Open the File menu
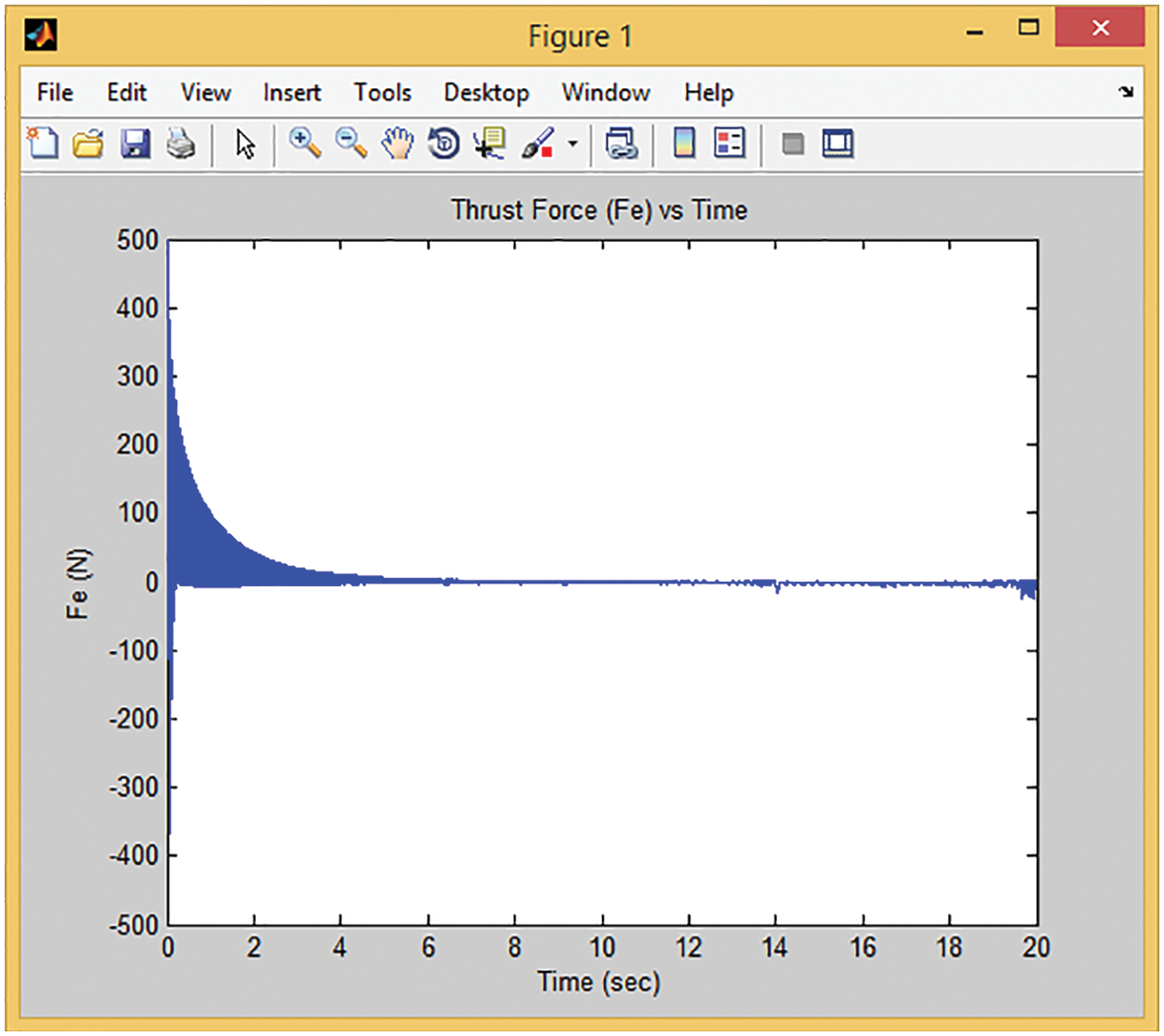This screenshot has height=1036, width=1164. click(55, 93)
